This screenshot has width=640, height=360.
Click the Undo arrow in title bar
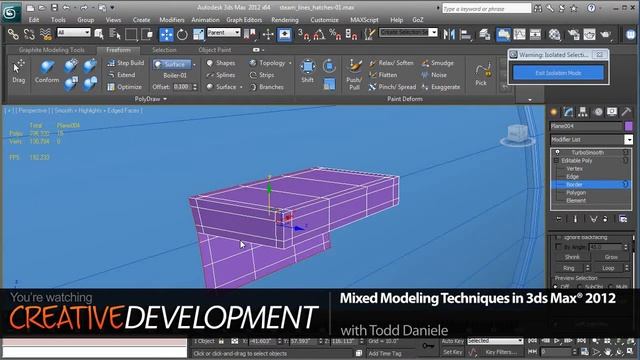[66, 8]
